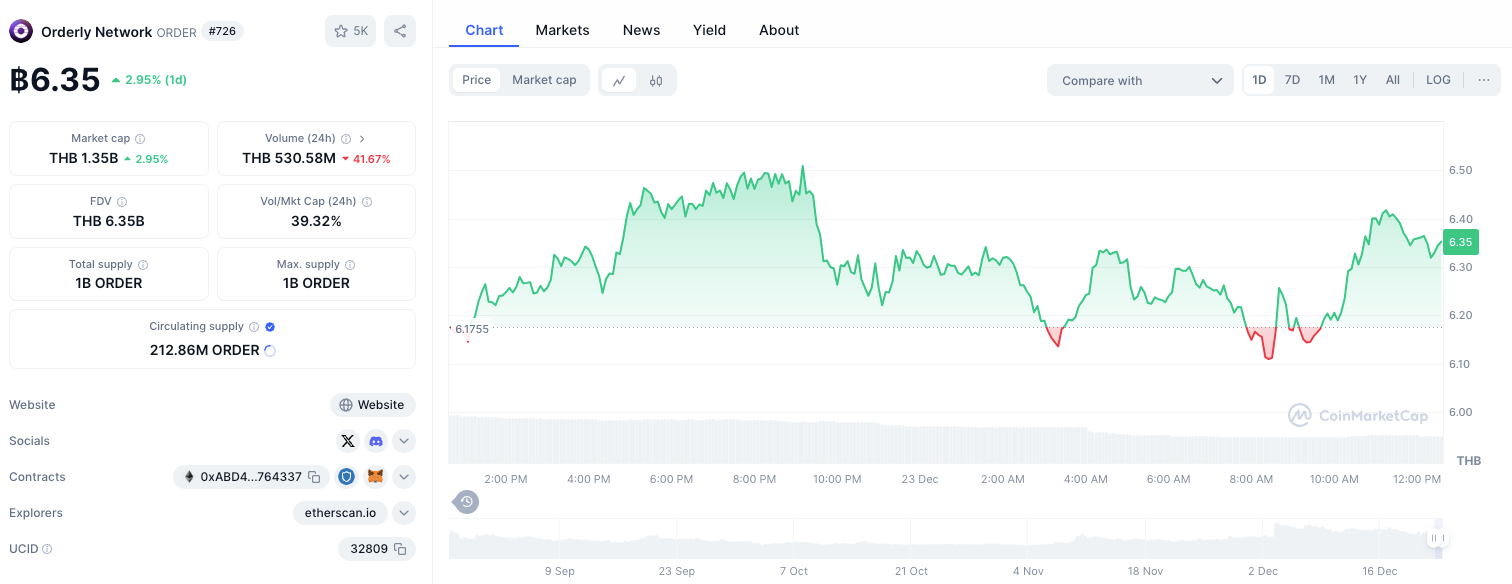1512x584 pixels.
Task: Click the ฿6.35 price heading
Action: pyautogui.click(x=55, y=80)
